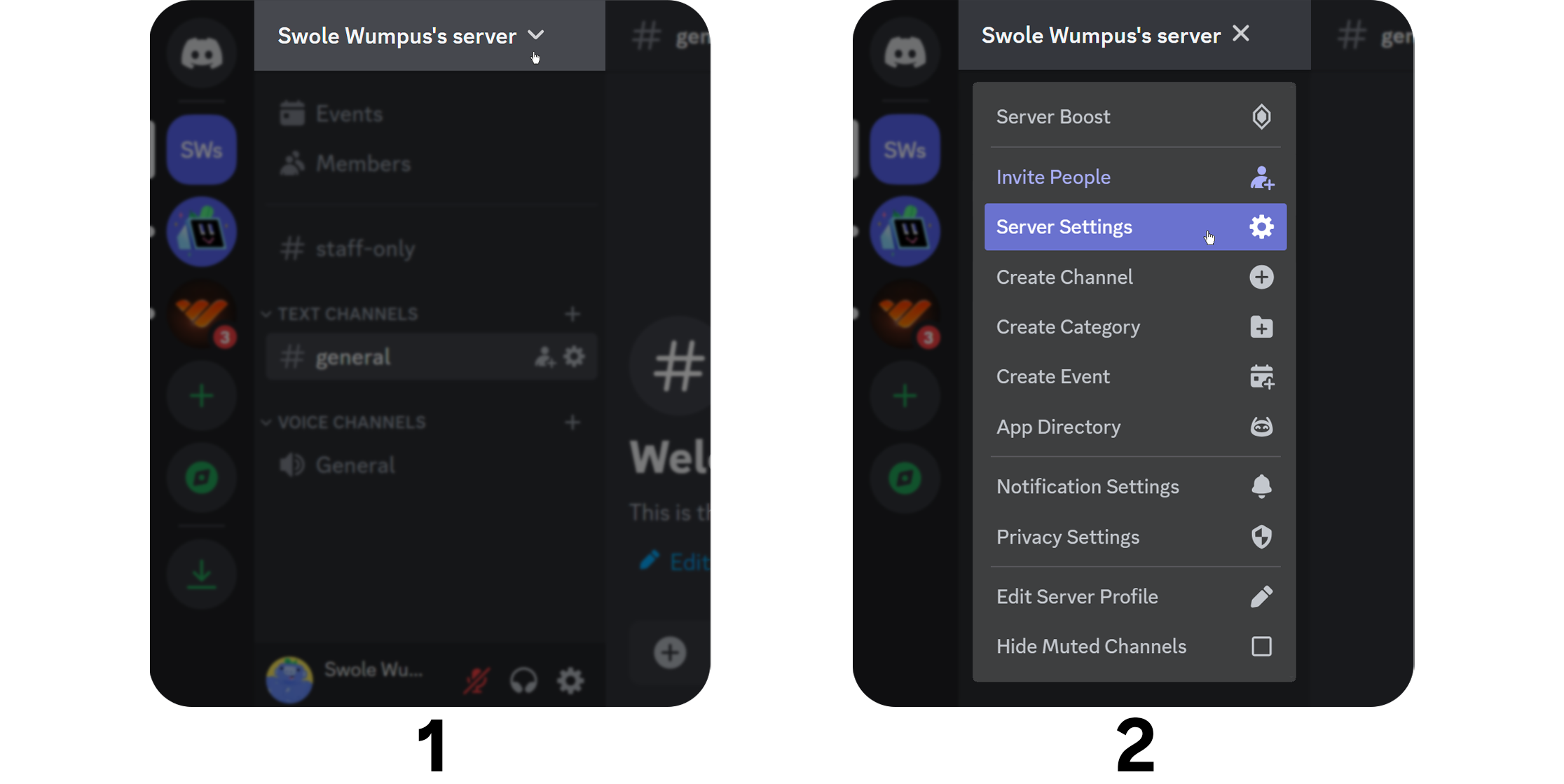Click the Notification Settings bell icon
1564x784 pixels.
coord(1261,486)
